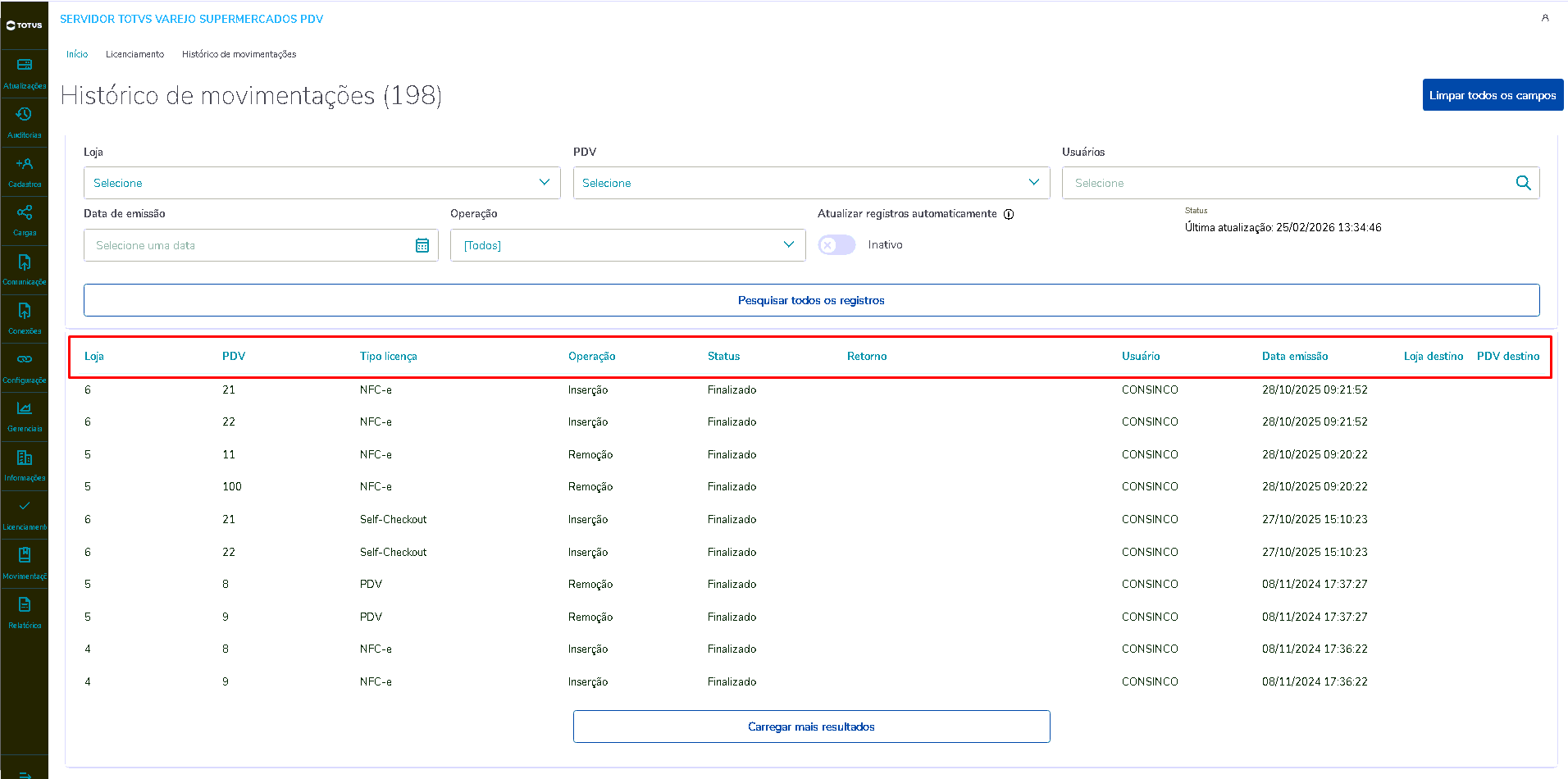Open the Relatórios sidebar icon
The width and height of the screenshot is (1568, 779).
coord(25,612)
